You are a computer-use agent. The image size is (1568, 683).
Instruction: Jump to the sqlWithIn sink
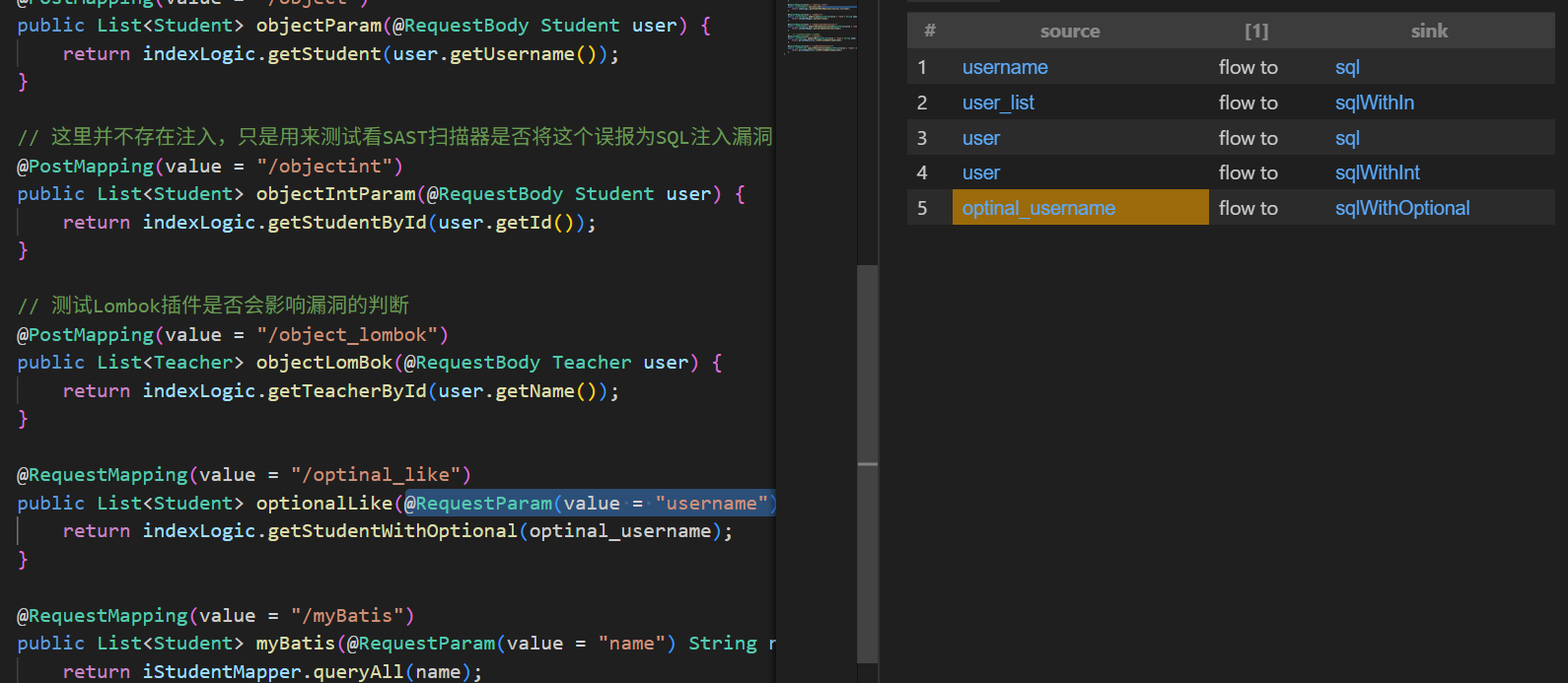(x=1374, y=102)
